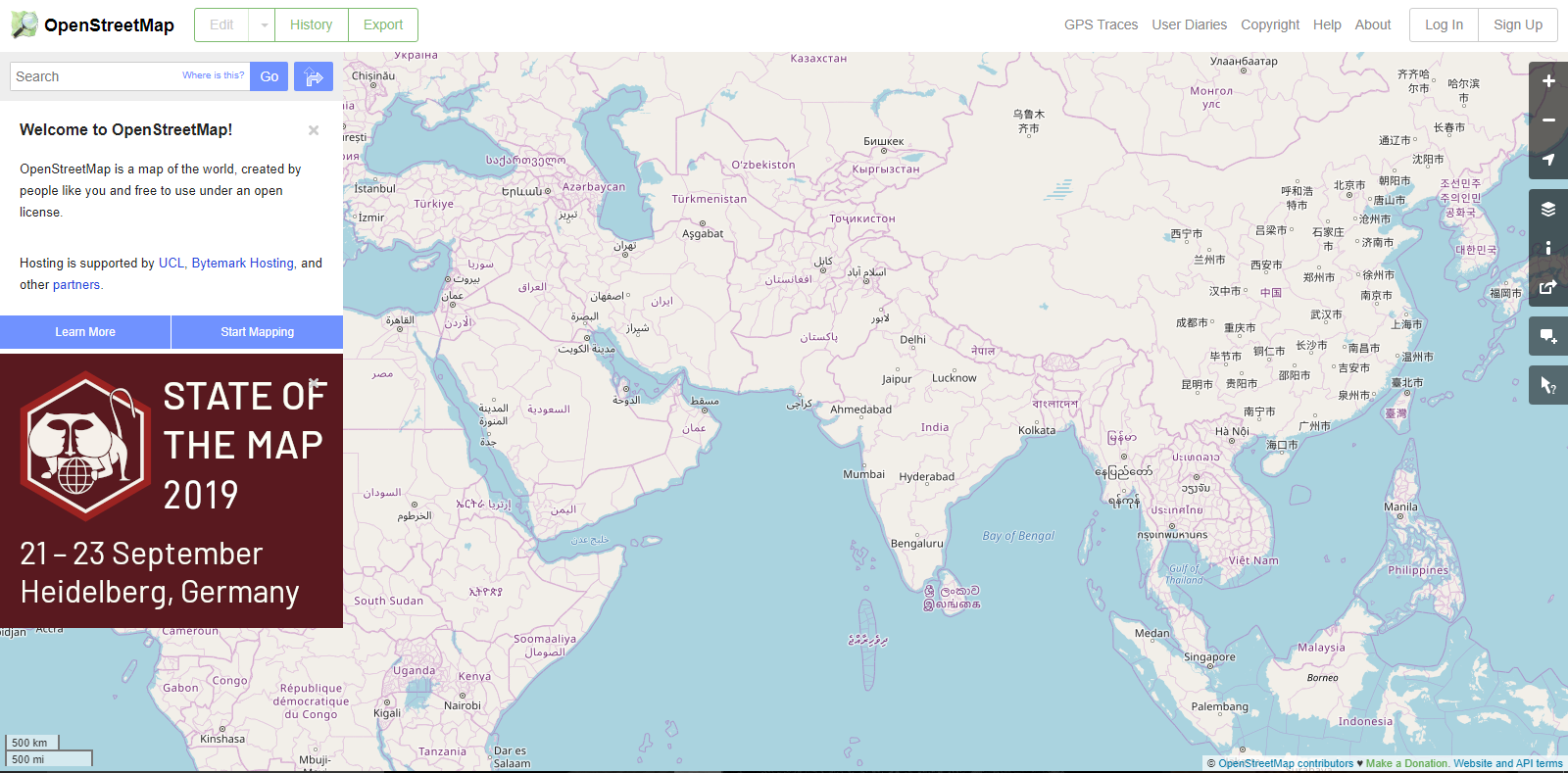Click the Sign Up button
Image resolution: width=1568 pixels, height=773 pixels.
(x=1518, y=24)
